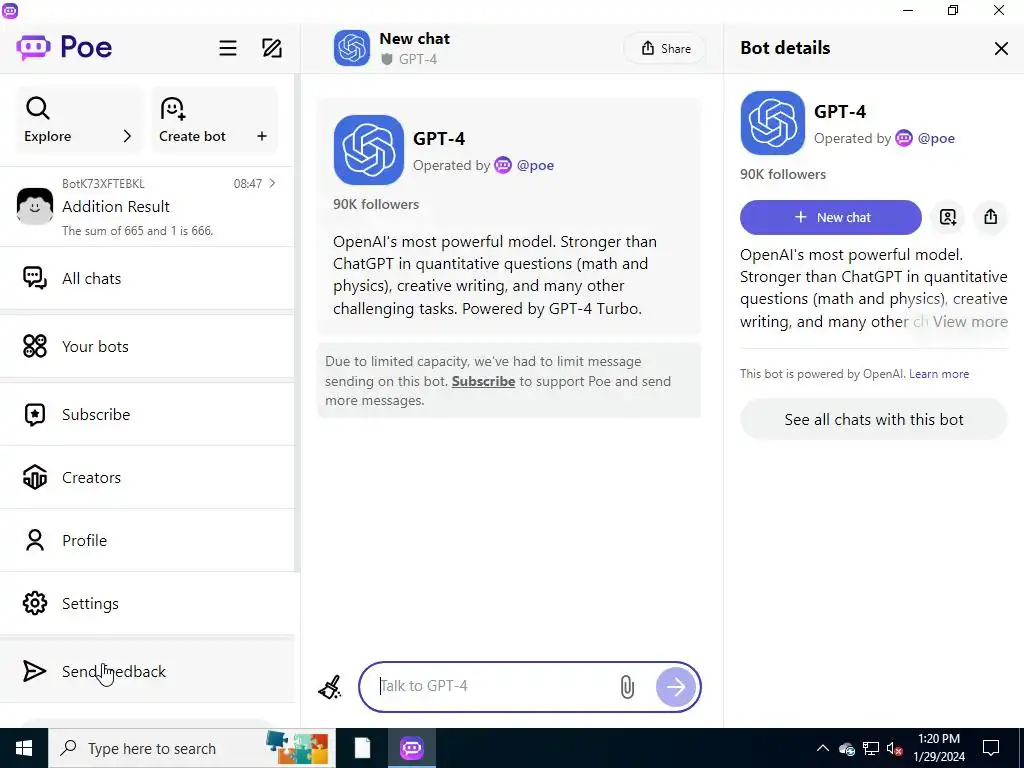Click See all chats with this bot

[874, 419]
